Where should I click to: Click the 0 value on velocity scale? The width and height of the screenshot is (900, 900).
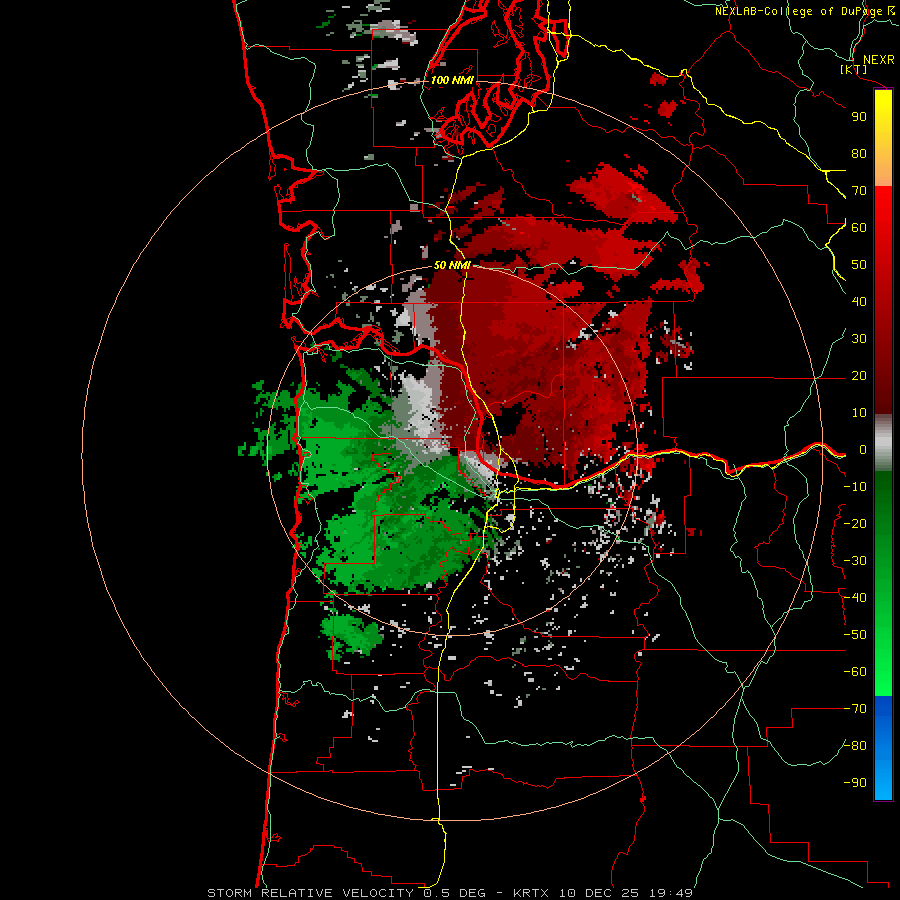tap(863, 449)
